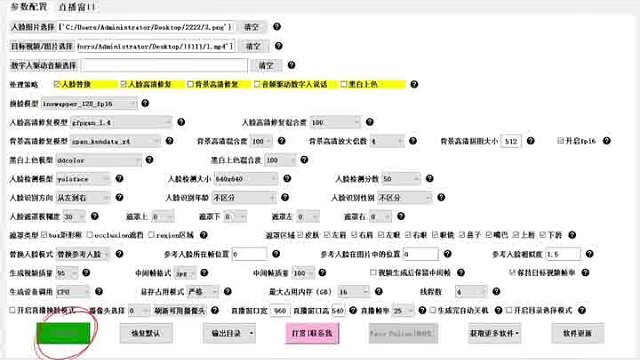The image size is (640, 360).
Task: Click help icon after 遮罩右 dropdown
Action: [401, 216]
